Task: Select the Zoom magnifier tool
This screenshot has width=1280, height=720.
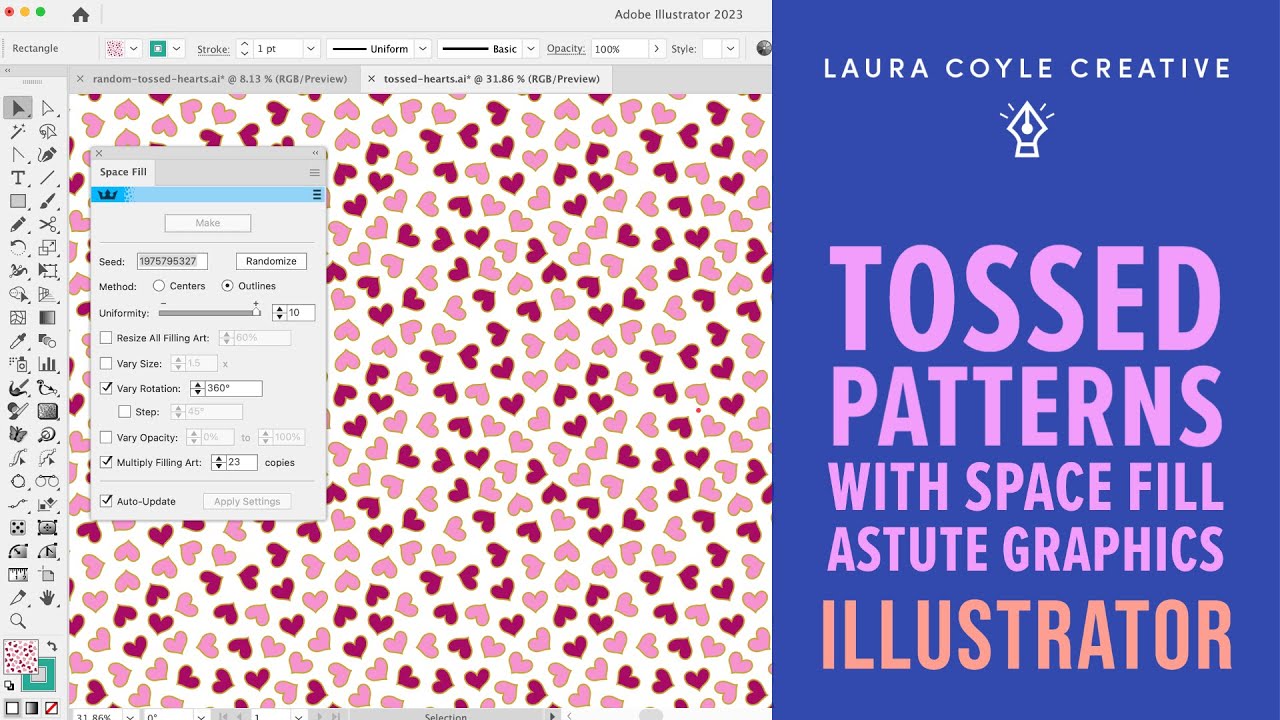Action: click(x=18, y=621)
